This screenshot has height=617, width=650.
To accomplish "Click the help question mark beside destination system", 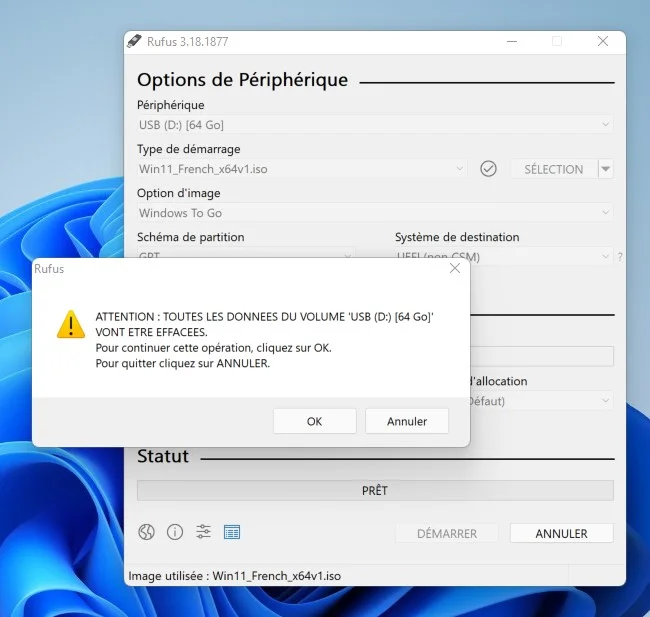I will [620, 257].
